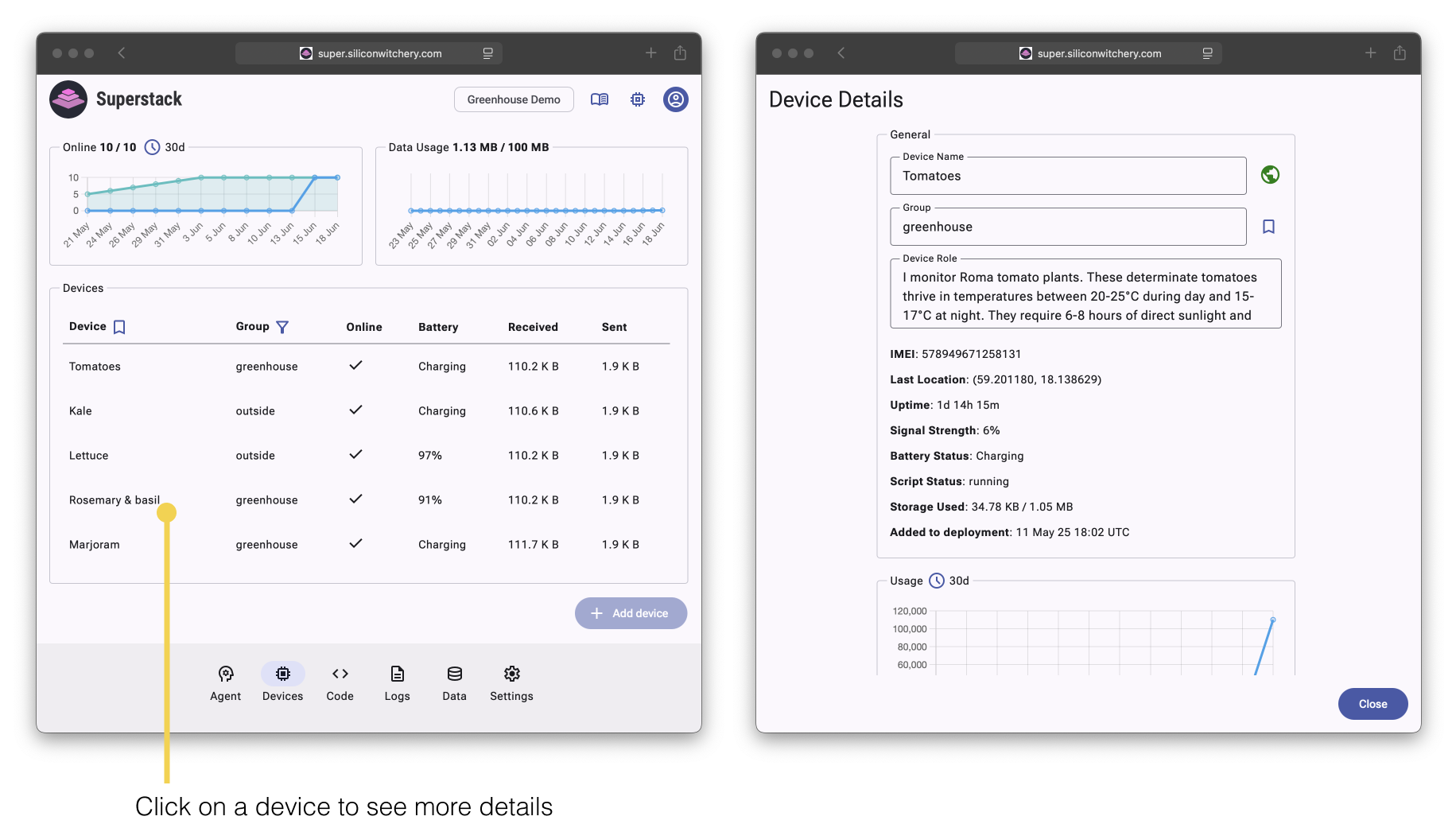Click the Usage 30d clock icon
The width and height of the screenshot is (1456, 824).
click(x=937, y=581)
